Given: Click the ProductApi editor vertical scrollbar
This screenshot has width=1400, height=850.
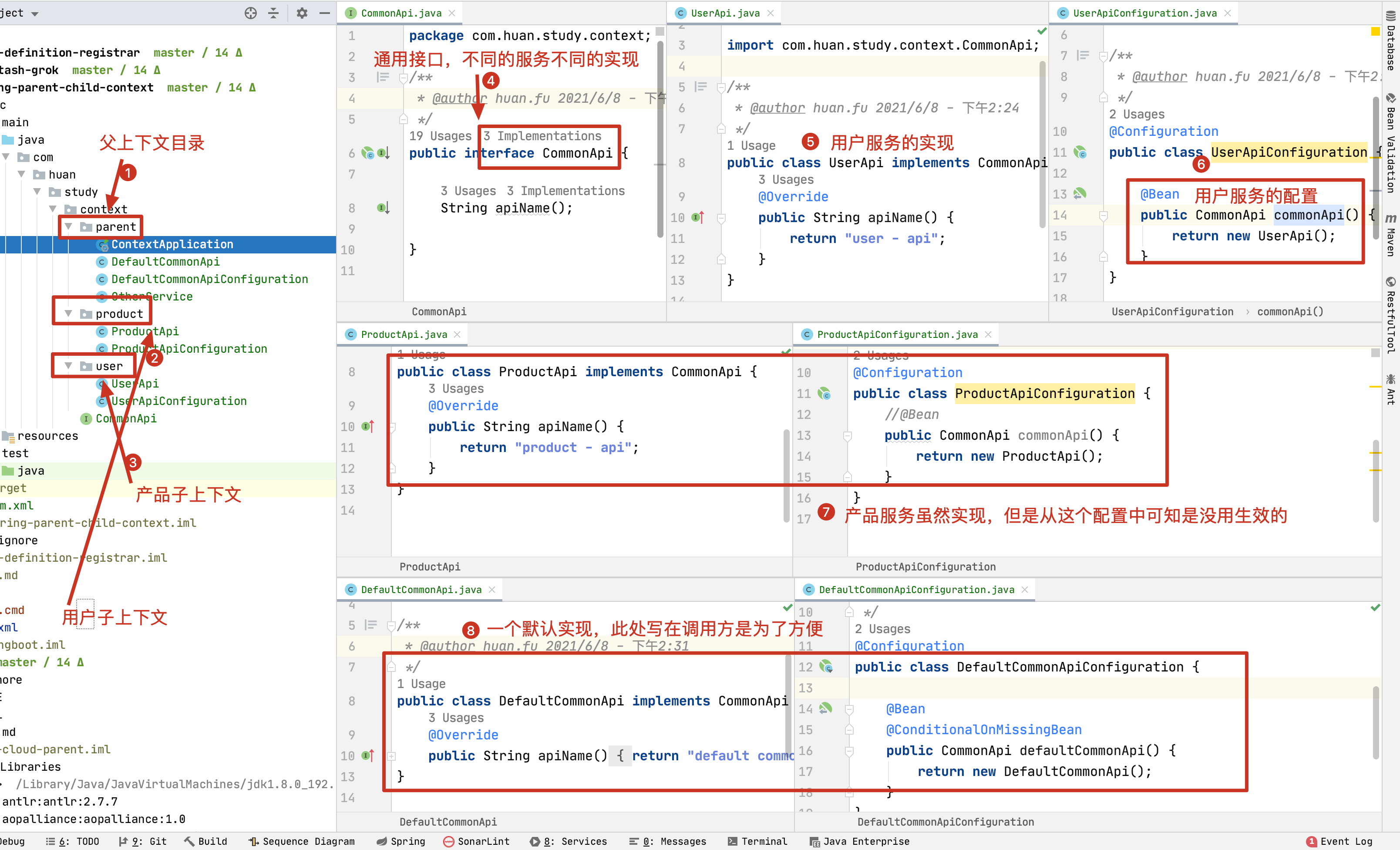Looking at the screenshot, I should 787,476.
